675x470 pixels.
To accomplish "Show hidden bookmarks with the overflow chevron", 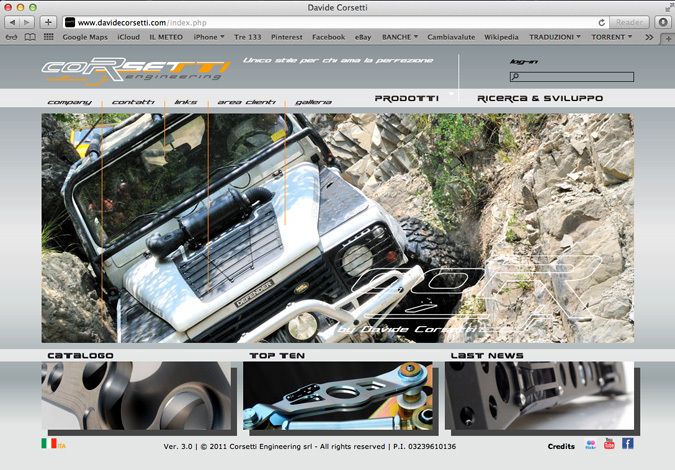I will point(649,37).
